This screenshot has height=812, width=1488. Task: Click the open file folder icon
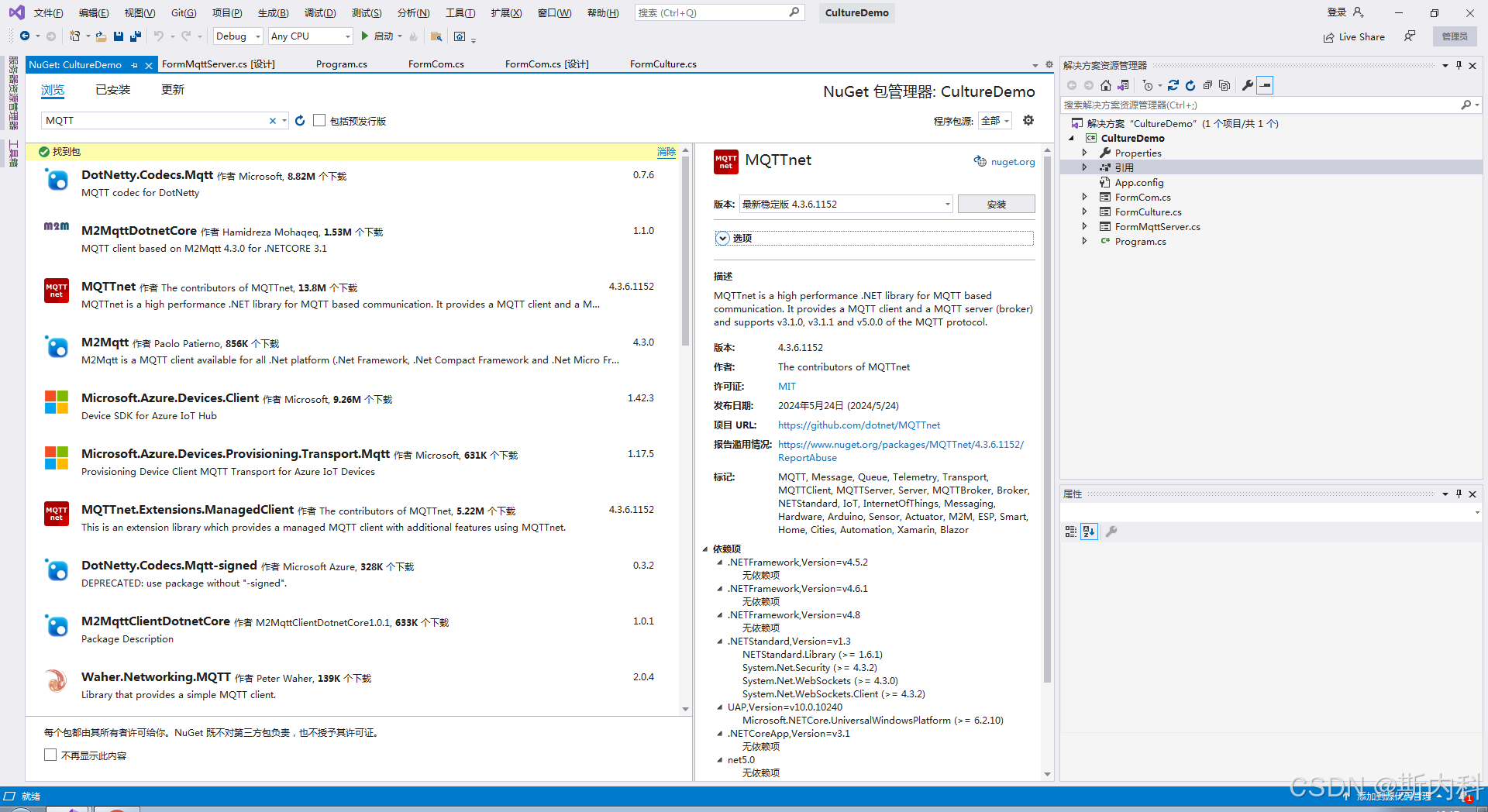click(101, 36)
